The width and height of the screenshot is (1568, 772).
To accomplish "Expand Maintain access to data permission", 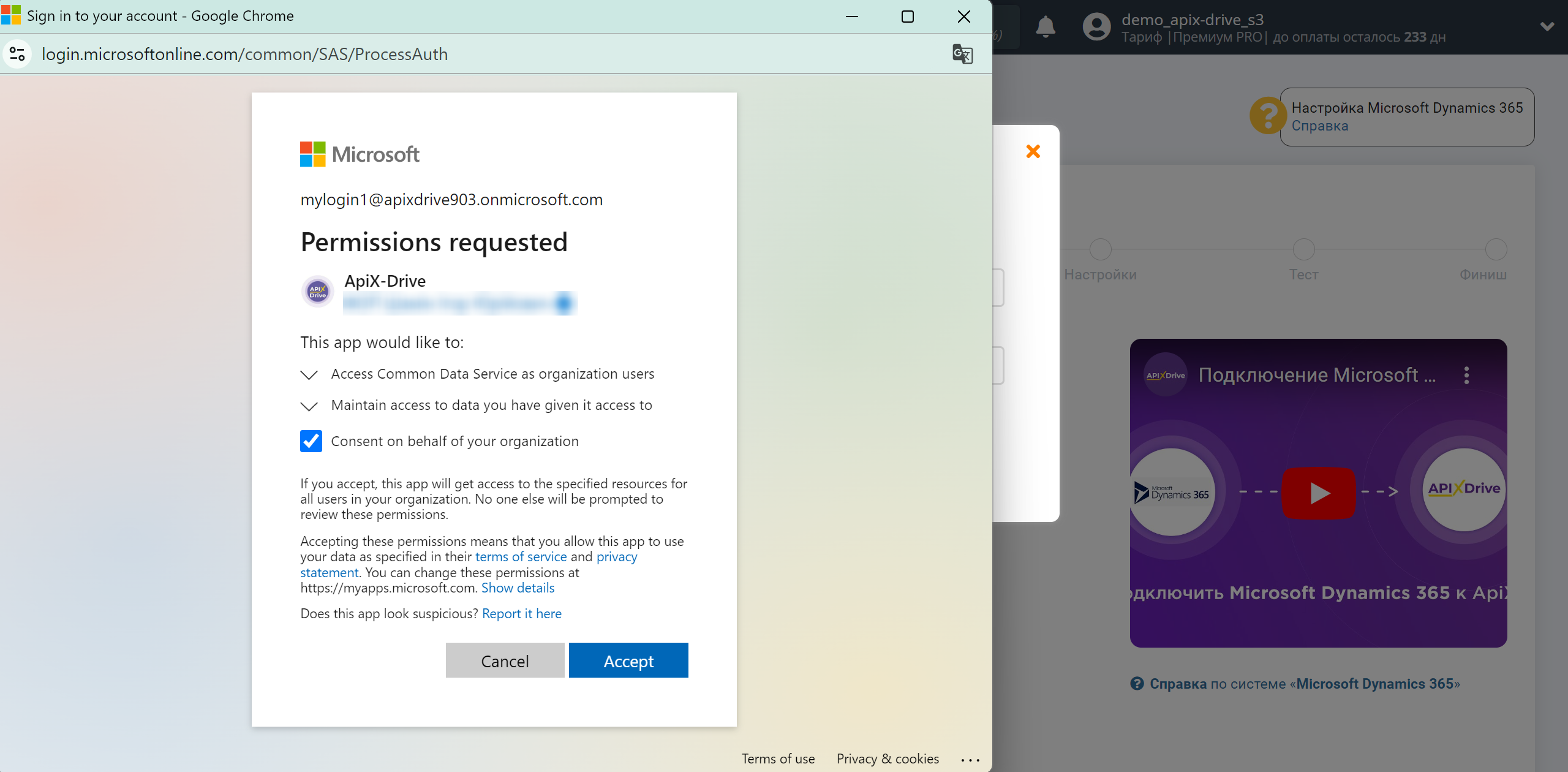I will coord(309,406).
